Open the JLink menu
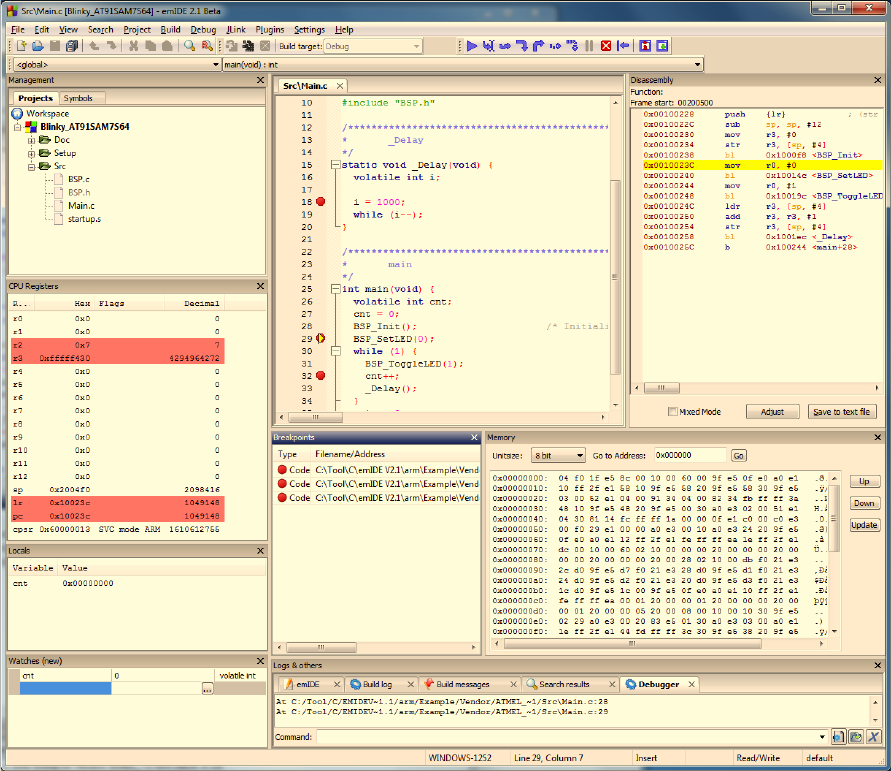This screenshot has width=891, height=771. [x=236, y=30]
